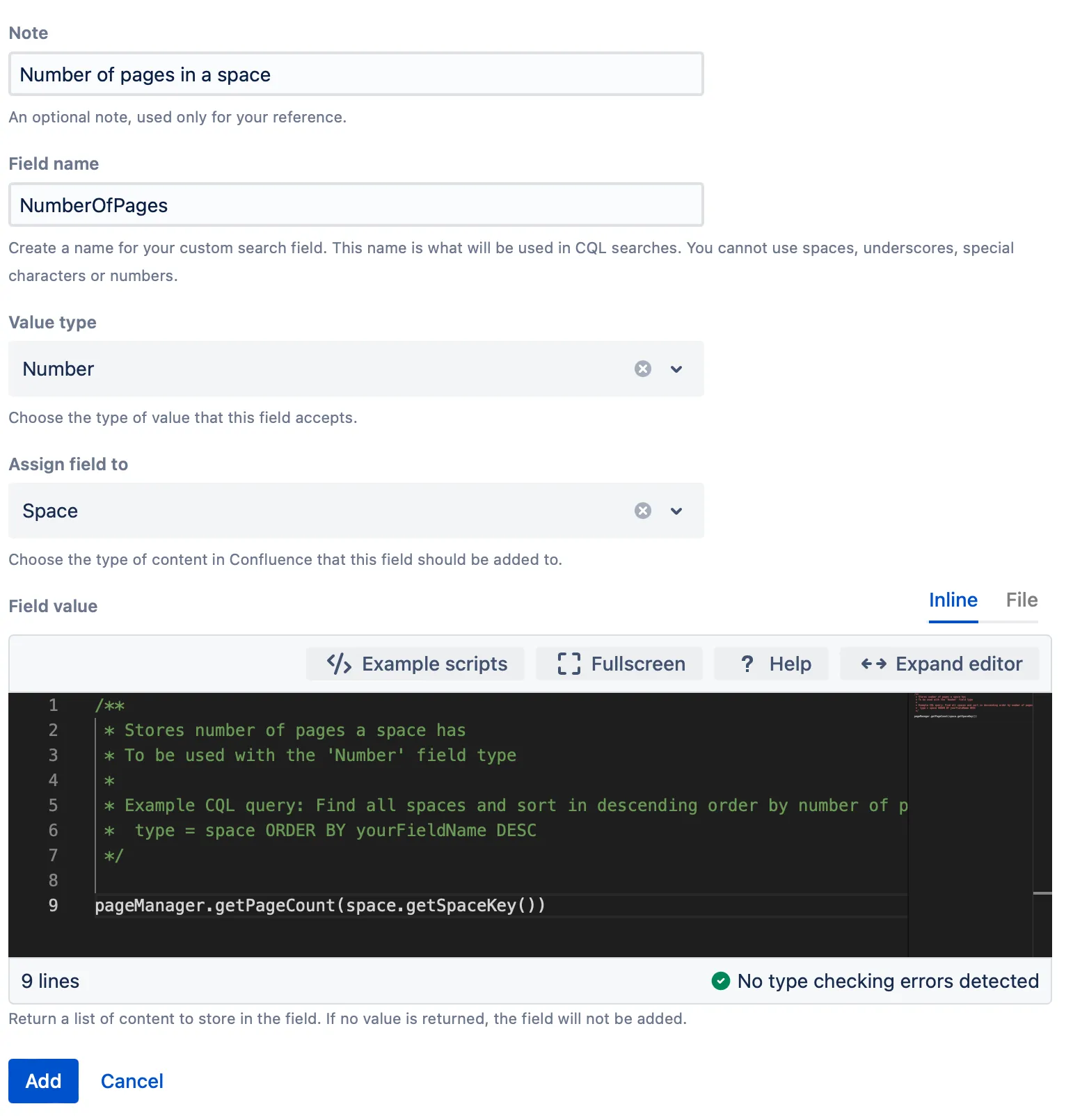The image size is (1073, 1120).
Task: Click the Cancel link
Action: tap(132, 1081)
